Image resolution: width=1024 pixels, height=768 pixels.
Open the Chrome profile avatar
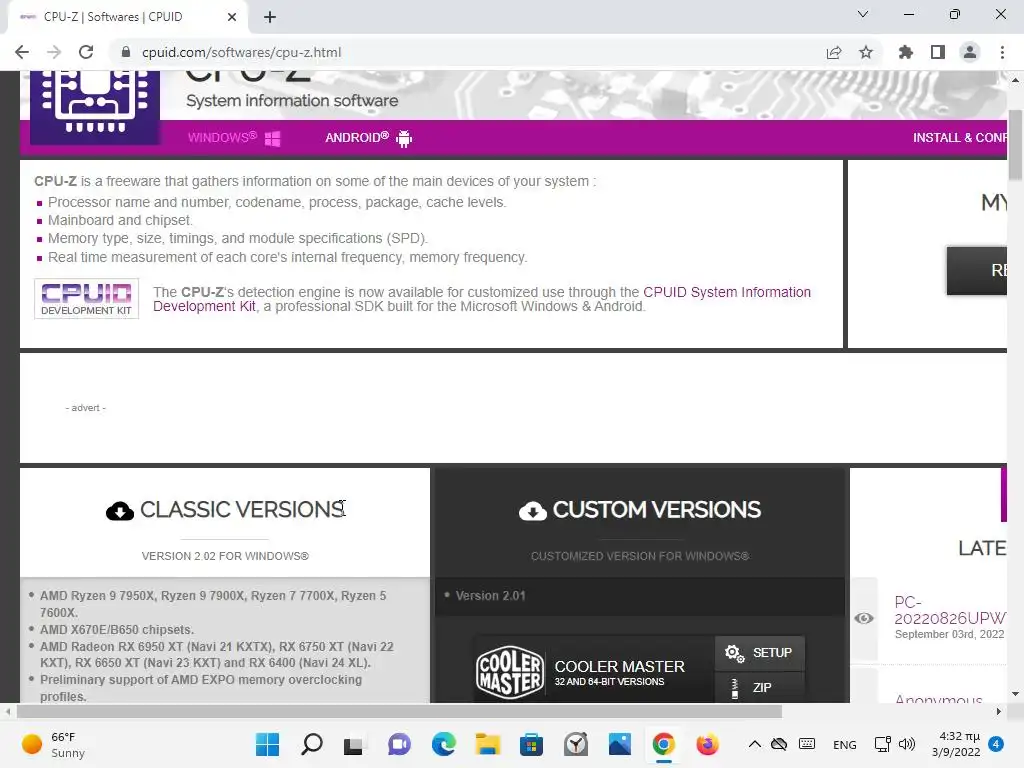tap(970, 52)
